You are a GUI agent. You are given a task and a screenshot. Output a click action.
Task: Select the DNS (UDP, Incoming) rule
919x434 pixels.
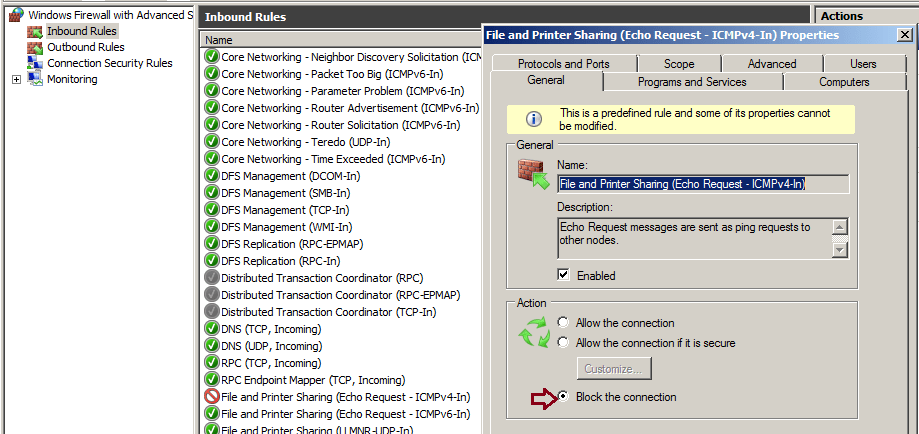coord(271,346)
